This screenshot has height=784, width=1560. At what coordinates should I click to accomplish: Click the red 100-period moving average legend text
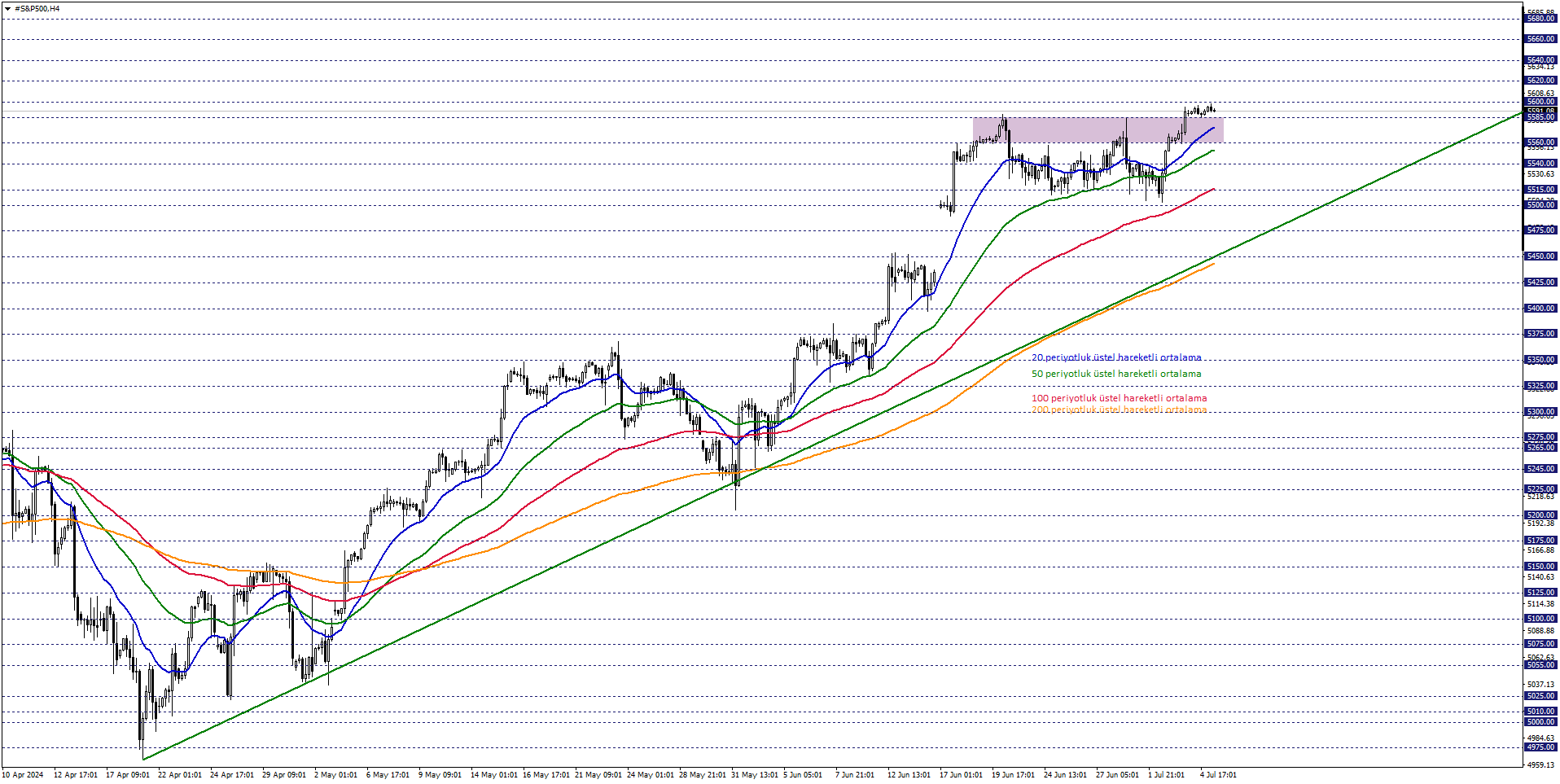coord(1119,398)
